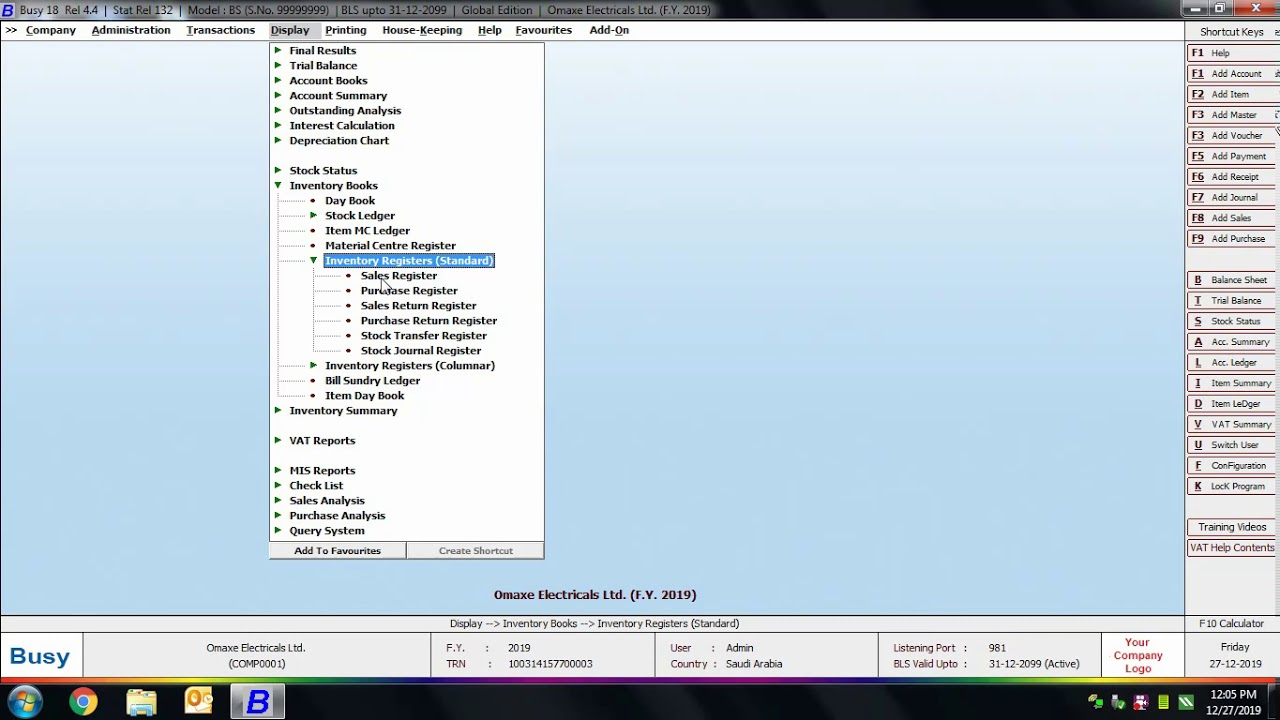Open the Acc. Summary shortcut

point(1232,342)
